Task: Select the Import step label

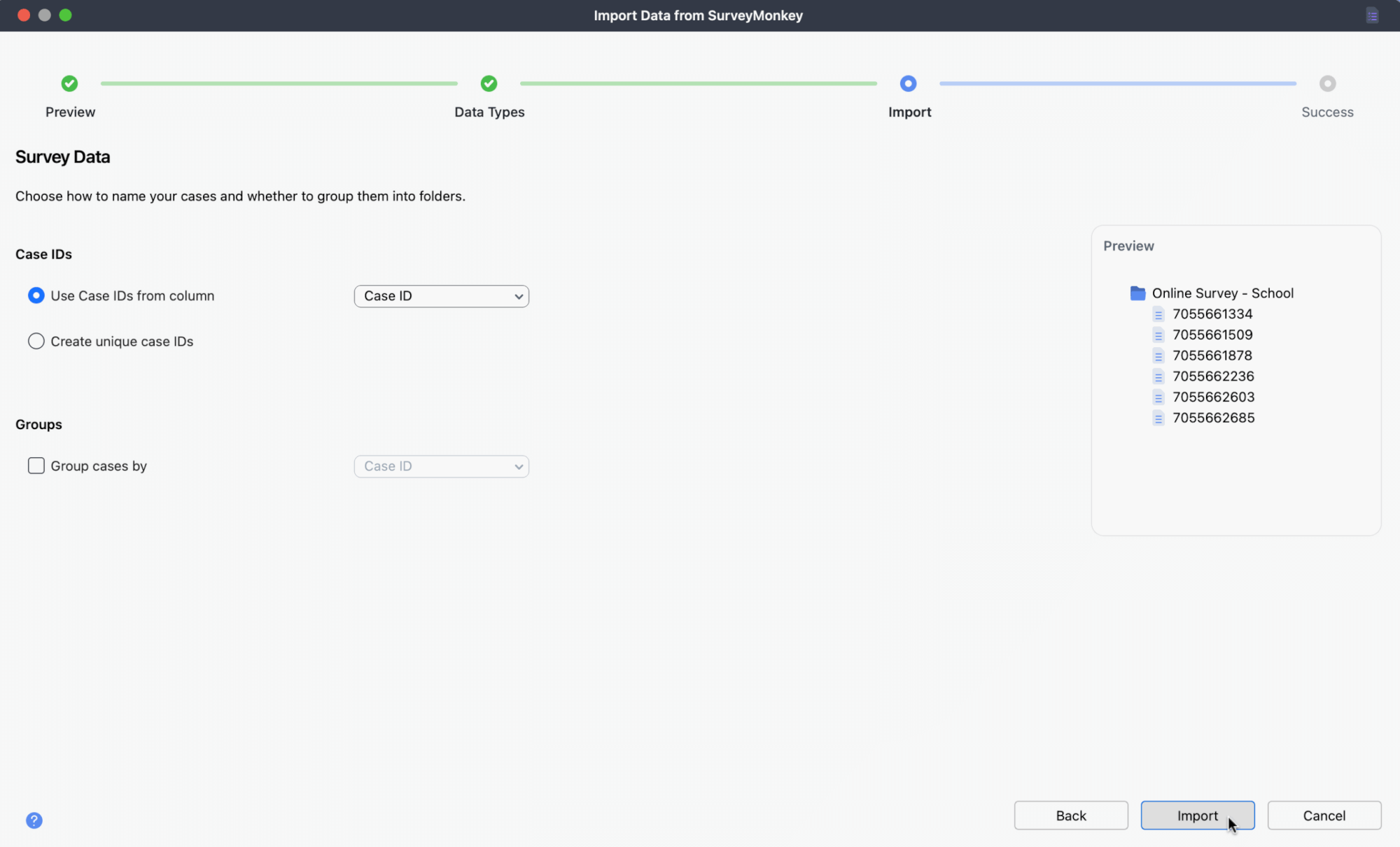Action: click(909, 112)
